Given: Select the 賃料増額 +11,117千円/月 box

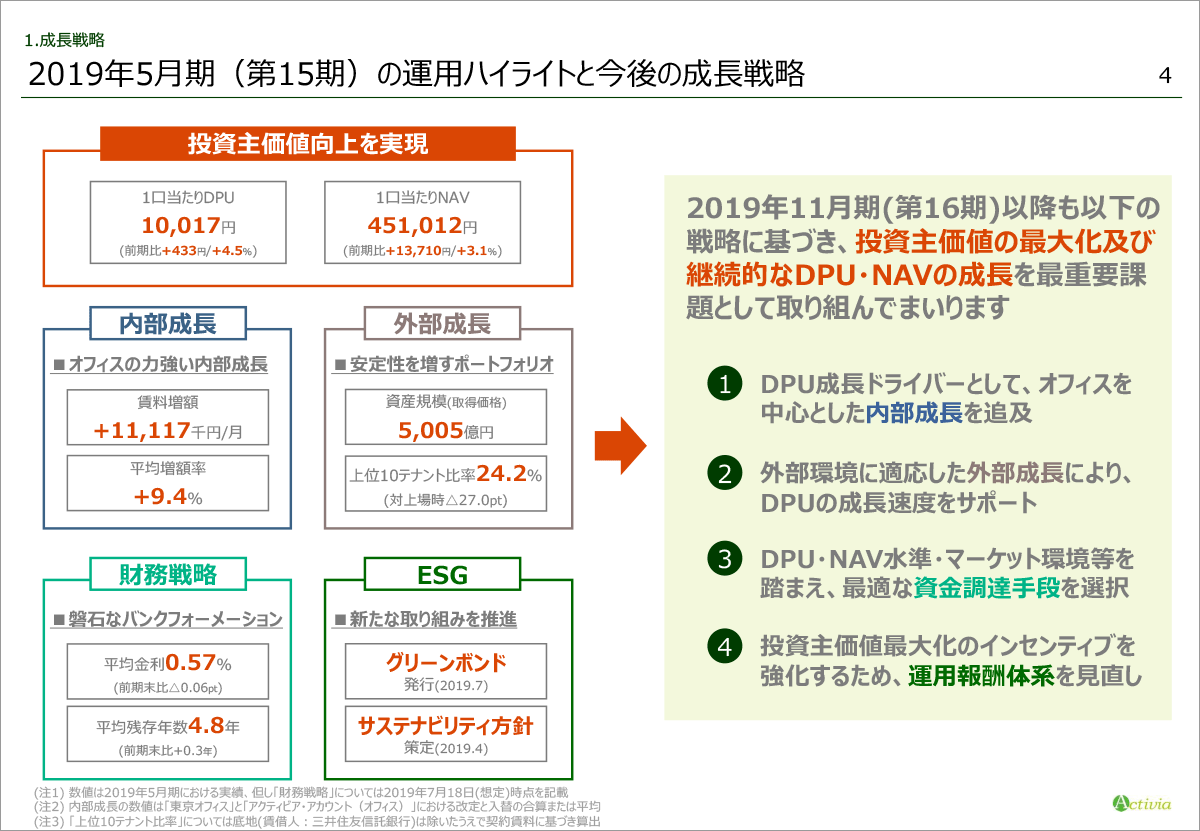Looking at the screenshot, I should click(x=168, y=417).
